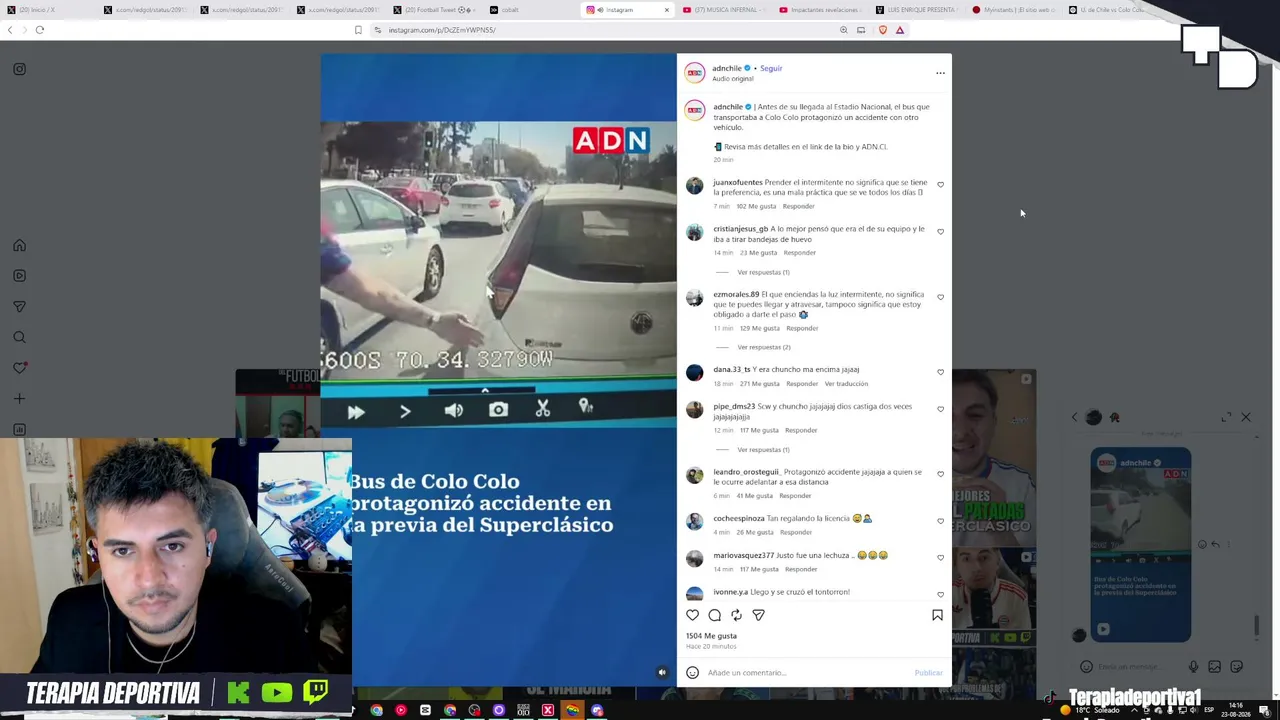Like cristianjesus_gb comment

click(940, 231)
